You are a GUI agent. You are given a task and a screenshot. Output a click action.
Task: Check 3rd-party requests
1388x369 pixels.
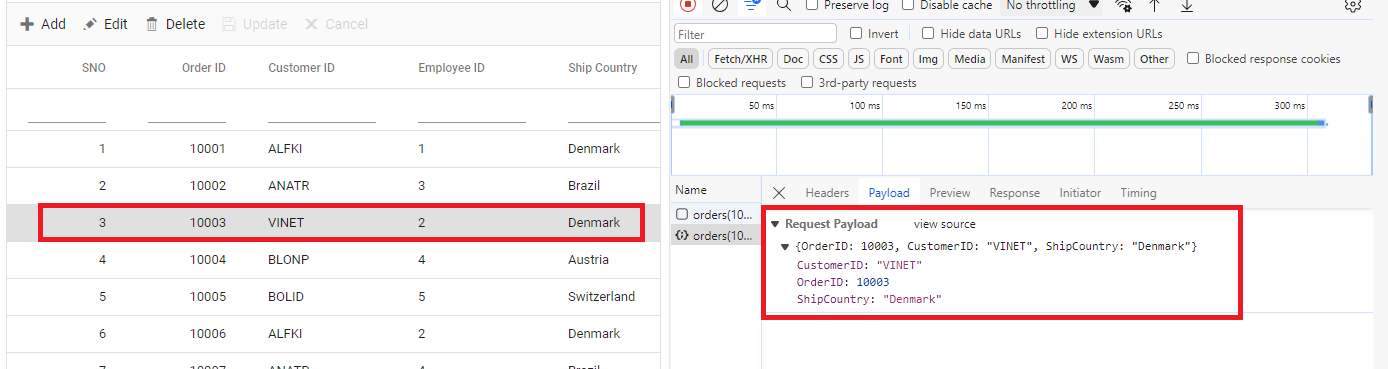click(x=807, y=83)
